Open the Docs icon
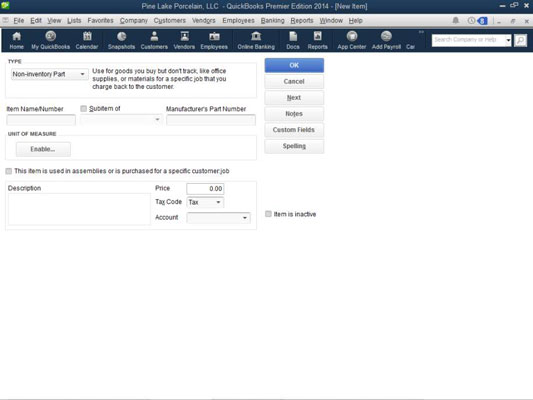 tap(293, 40)
